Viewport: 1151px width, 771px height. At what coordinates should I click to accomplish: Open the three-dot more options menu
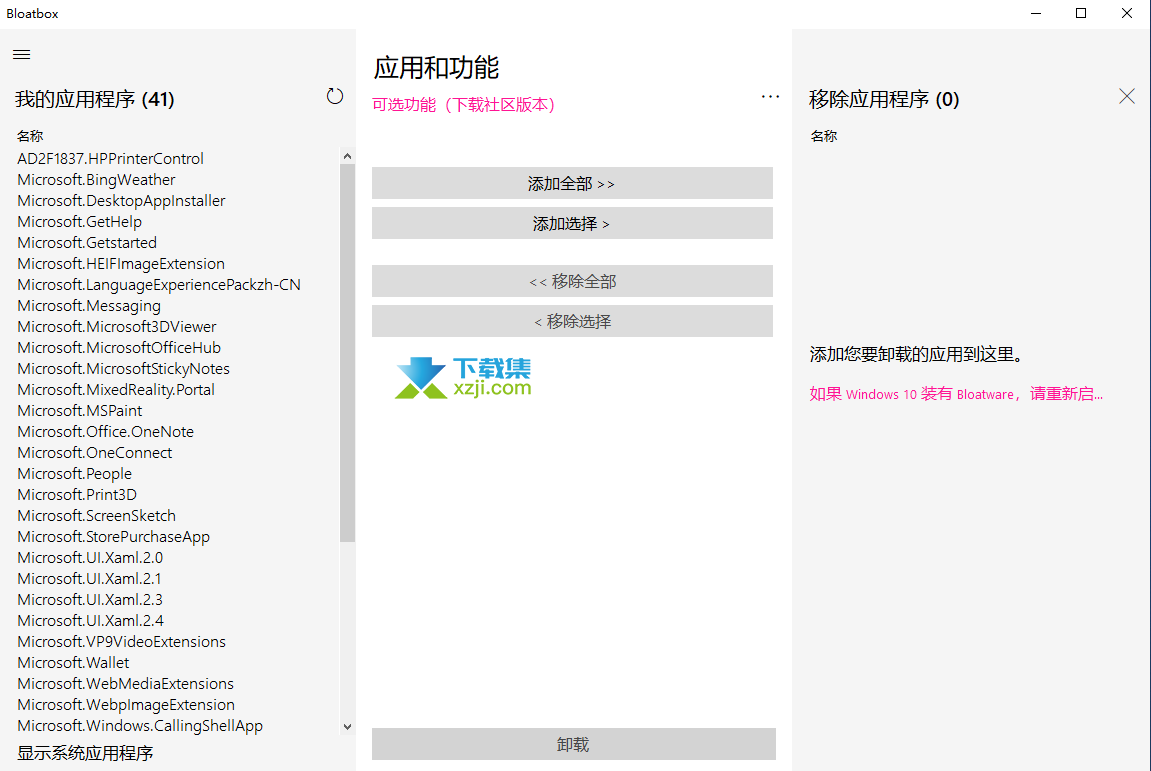pos(770,97)
